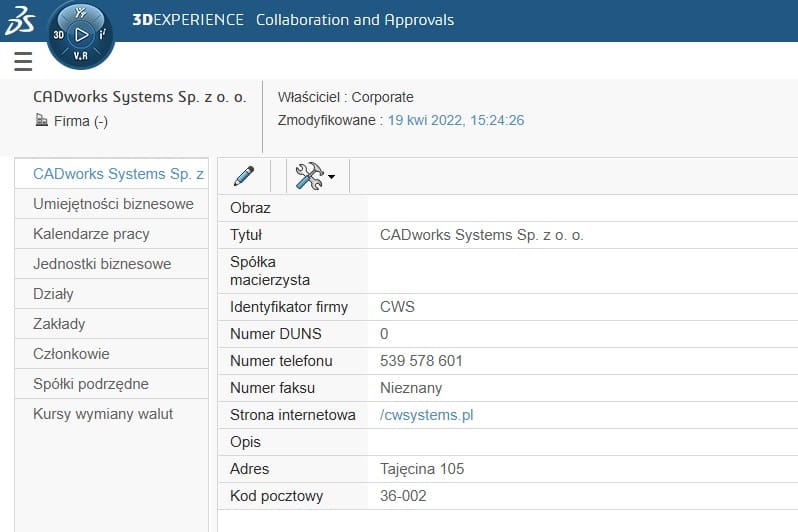Open Spółki podrzędne section
The height and width of the screenshot is (532, 798).
click(x=111, y=384)
